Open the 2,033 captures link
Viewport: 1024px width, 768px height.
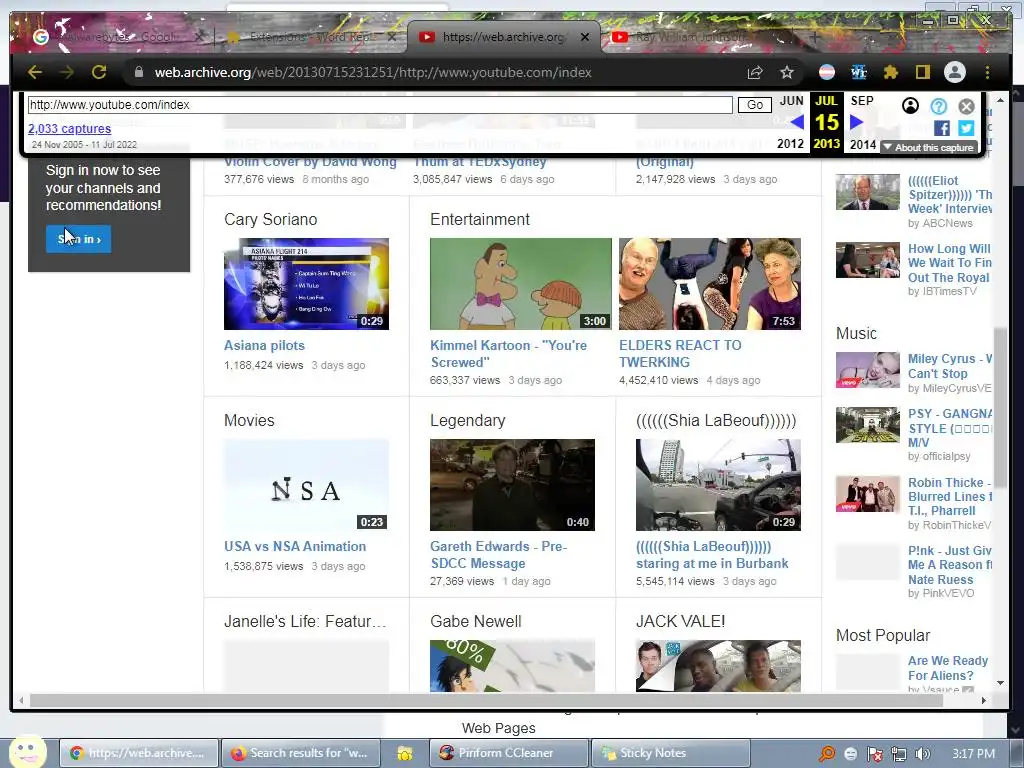coord(69,129)
